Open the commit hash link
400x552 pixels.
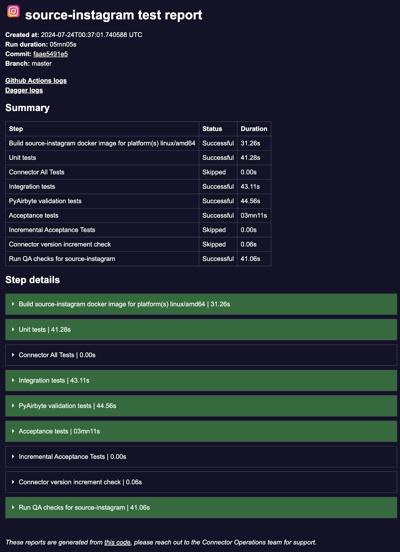click(51, 54)
